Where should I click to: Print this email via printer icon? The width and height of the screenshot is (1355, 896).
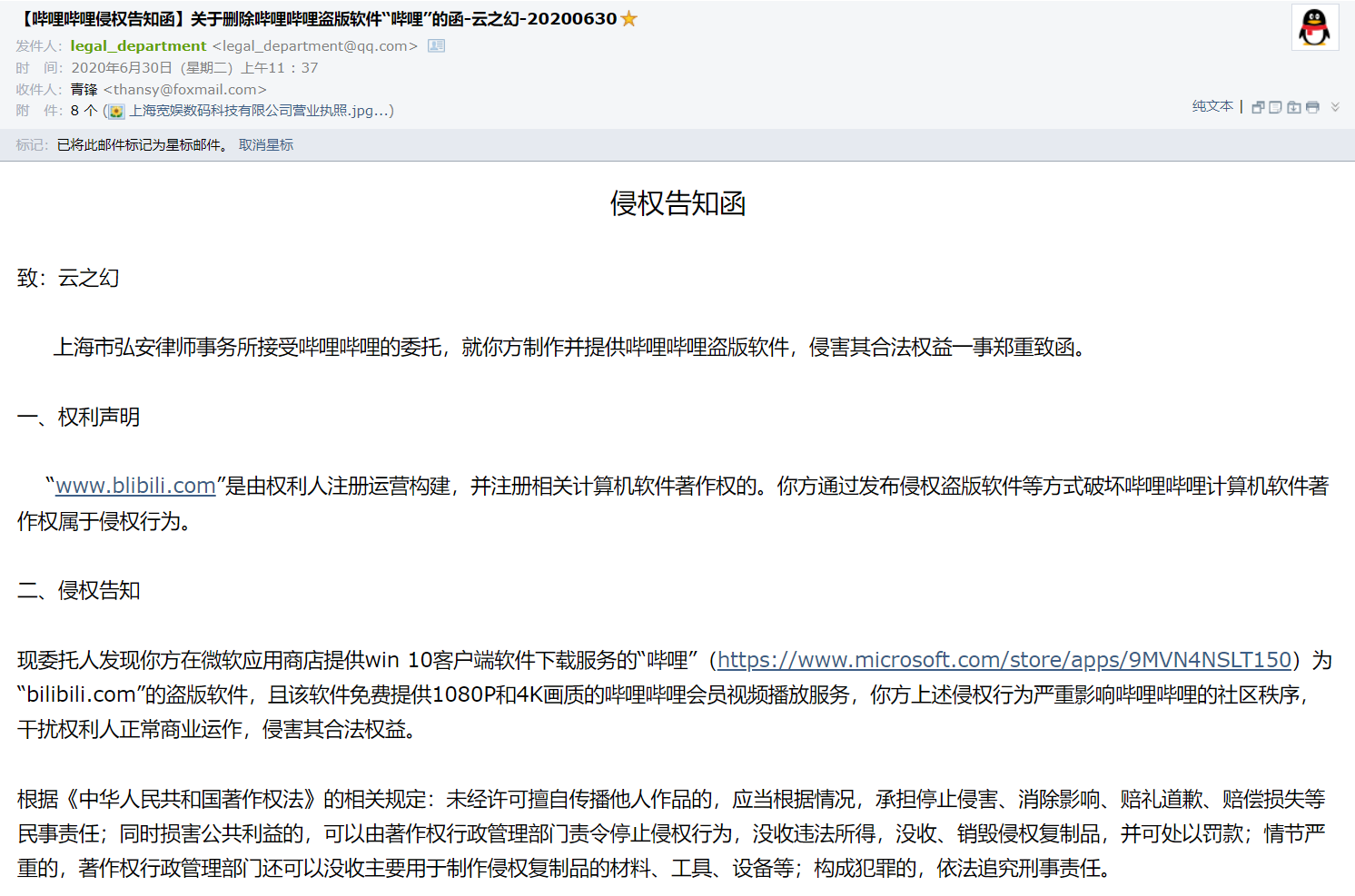click(x=1312, y=107)
